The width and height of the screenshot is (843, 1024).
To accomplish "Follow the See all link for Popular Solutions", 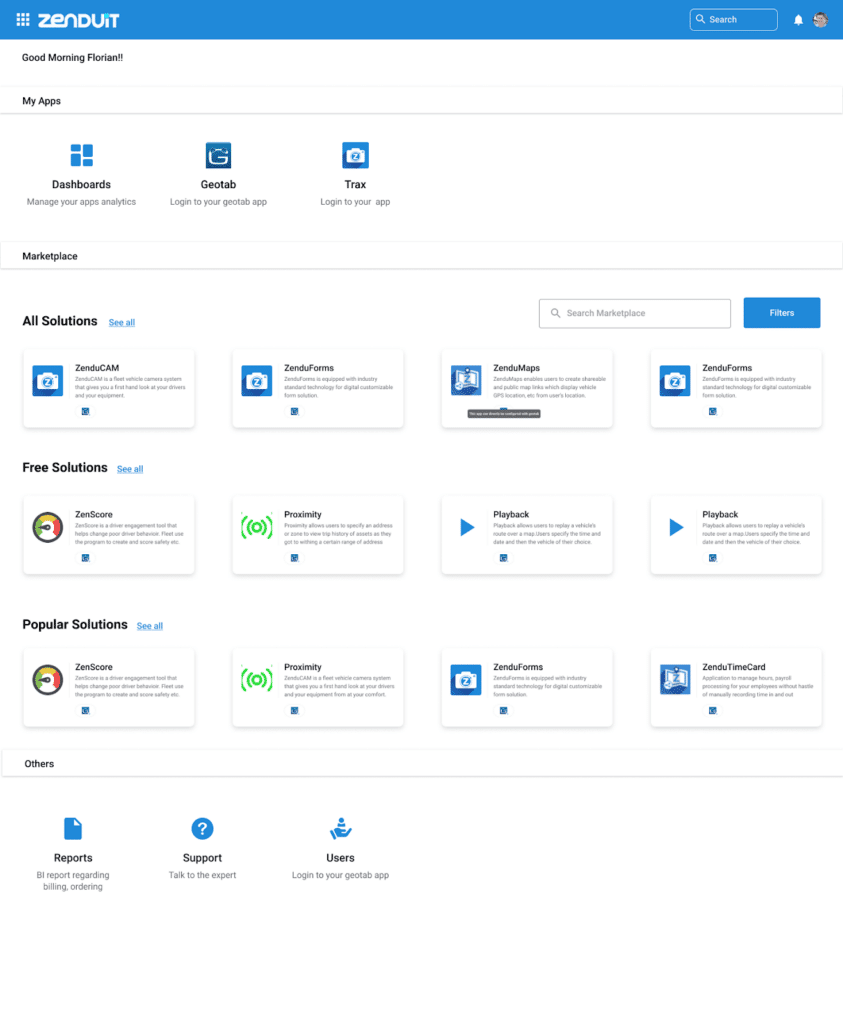I will 150,626.
